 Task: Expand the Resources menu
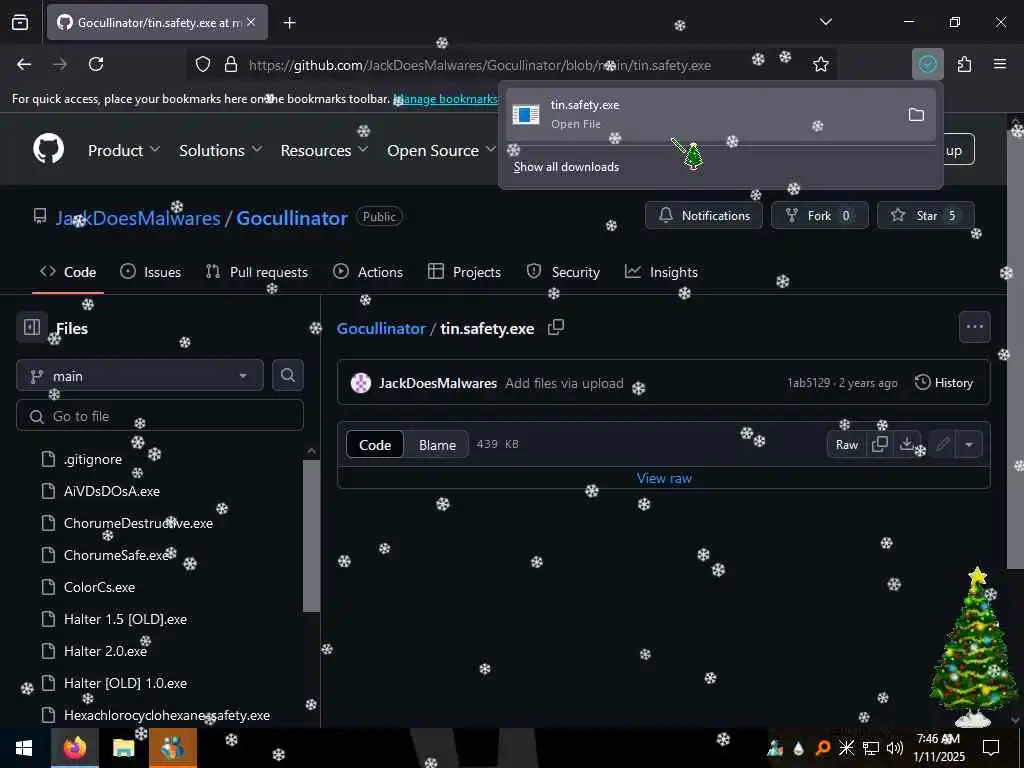tap(325, 150)
